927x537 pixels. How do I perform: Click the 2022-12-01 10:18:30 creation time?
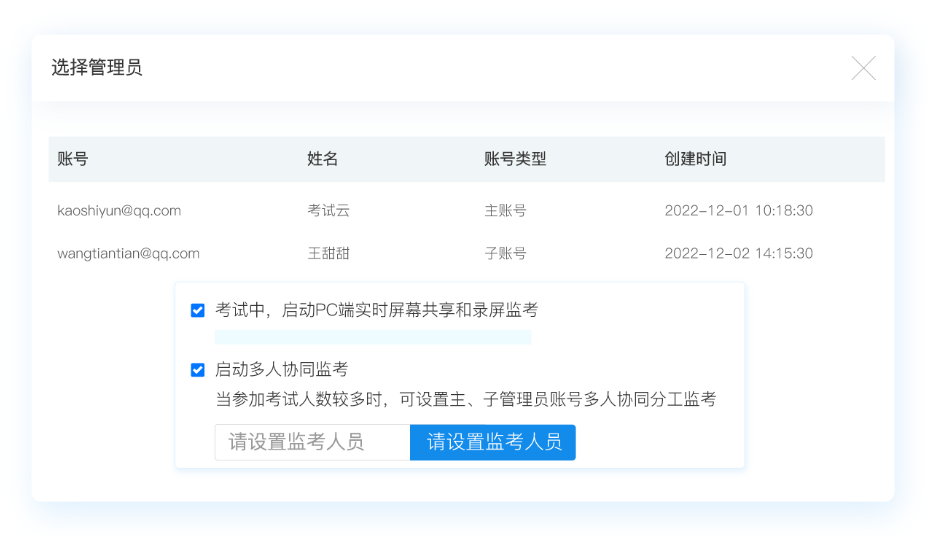click(738, 211)
